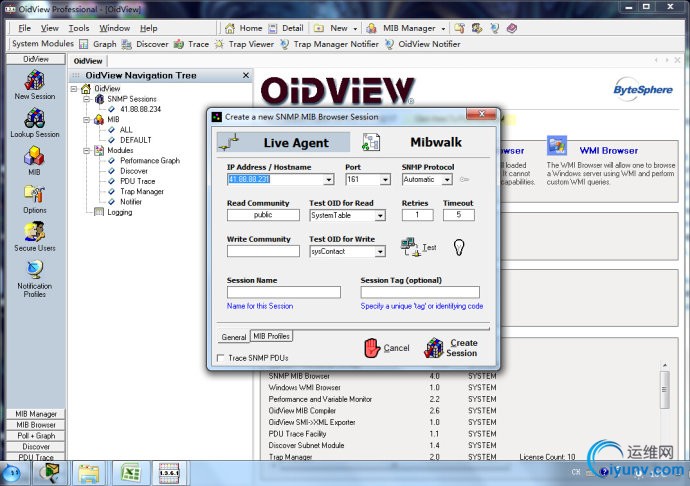Click the Cancel button
The width and height of the screenshot is (690, 486).
click(387, 348)
